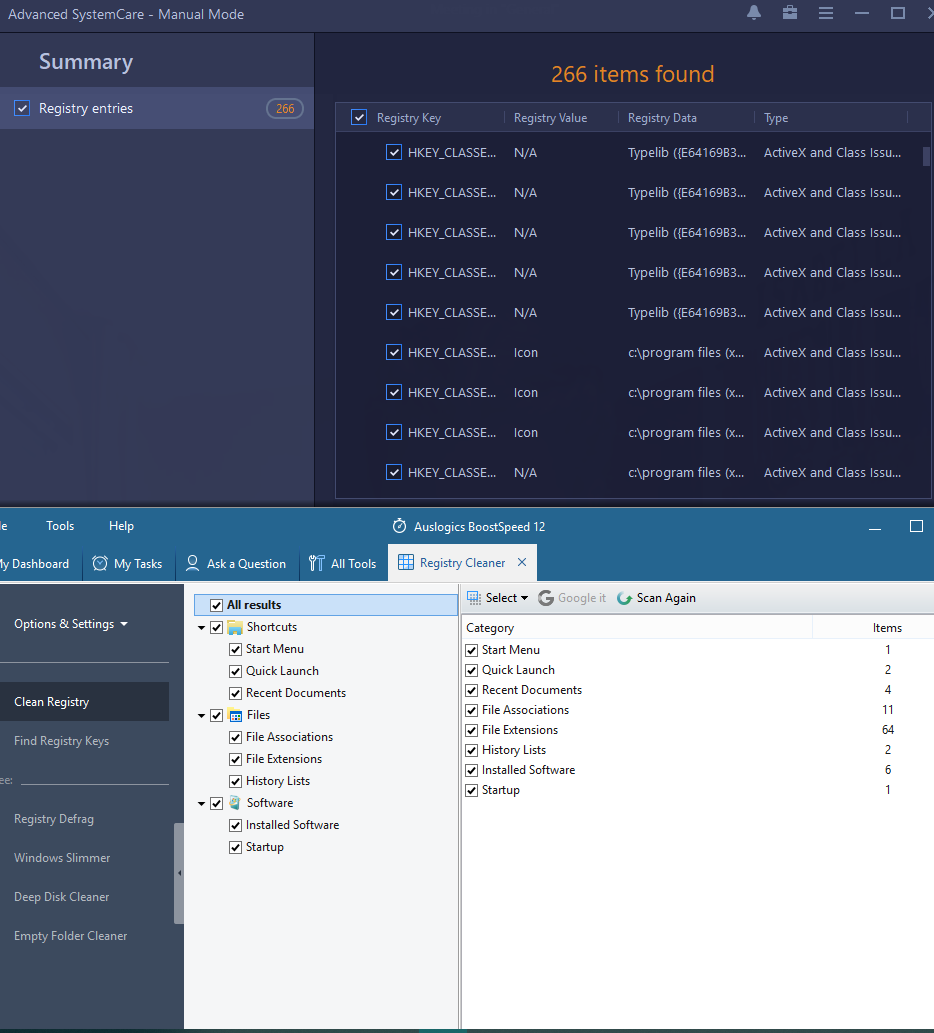
Task: Open the toolbox briefcase icon
Action: point(789,13)
